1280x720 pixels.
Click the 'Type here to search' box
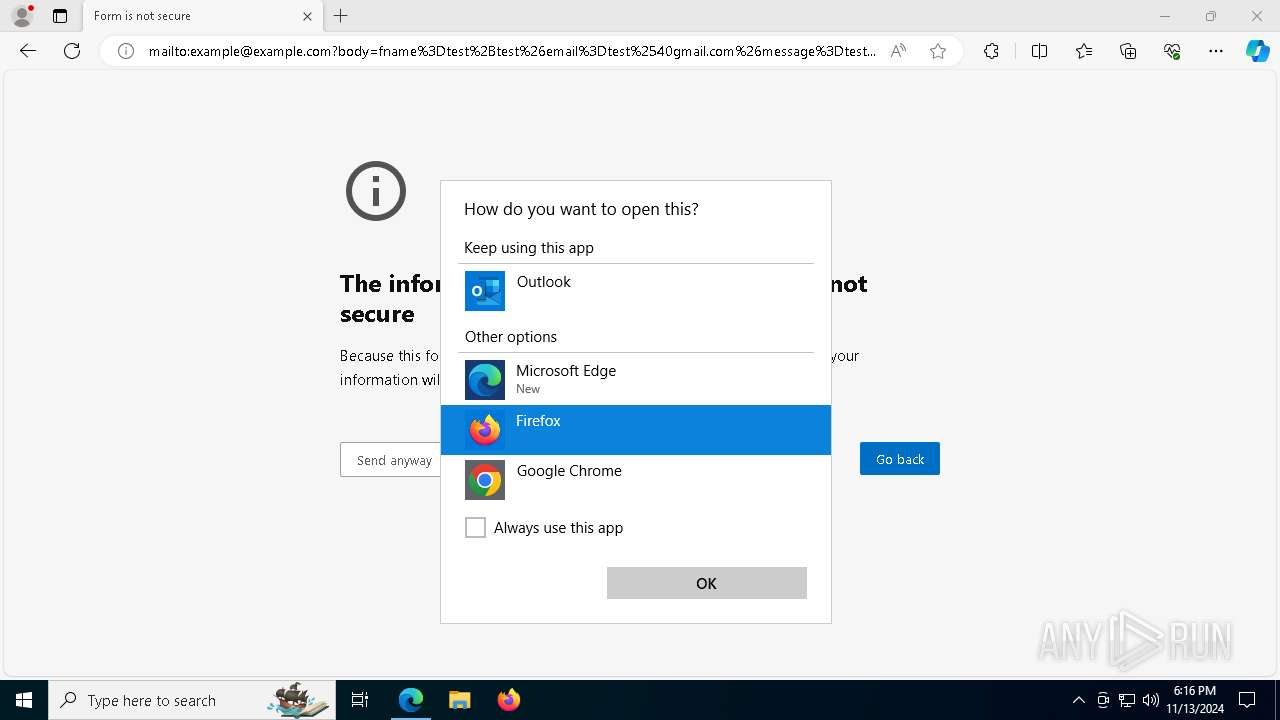pos(190,700)
